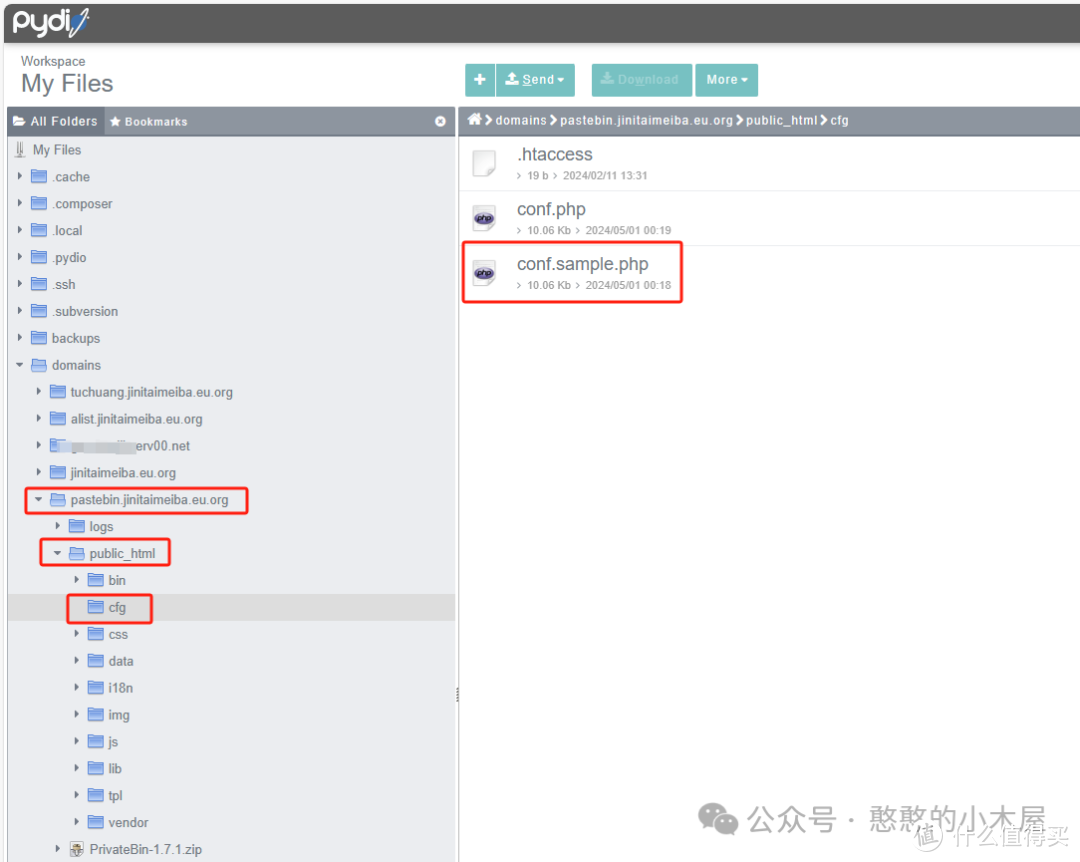Click the .htaccess blank file icon
This screenshot has width=1080, height=862.
pyautogui.click(x=484, y=164)
